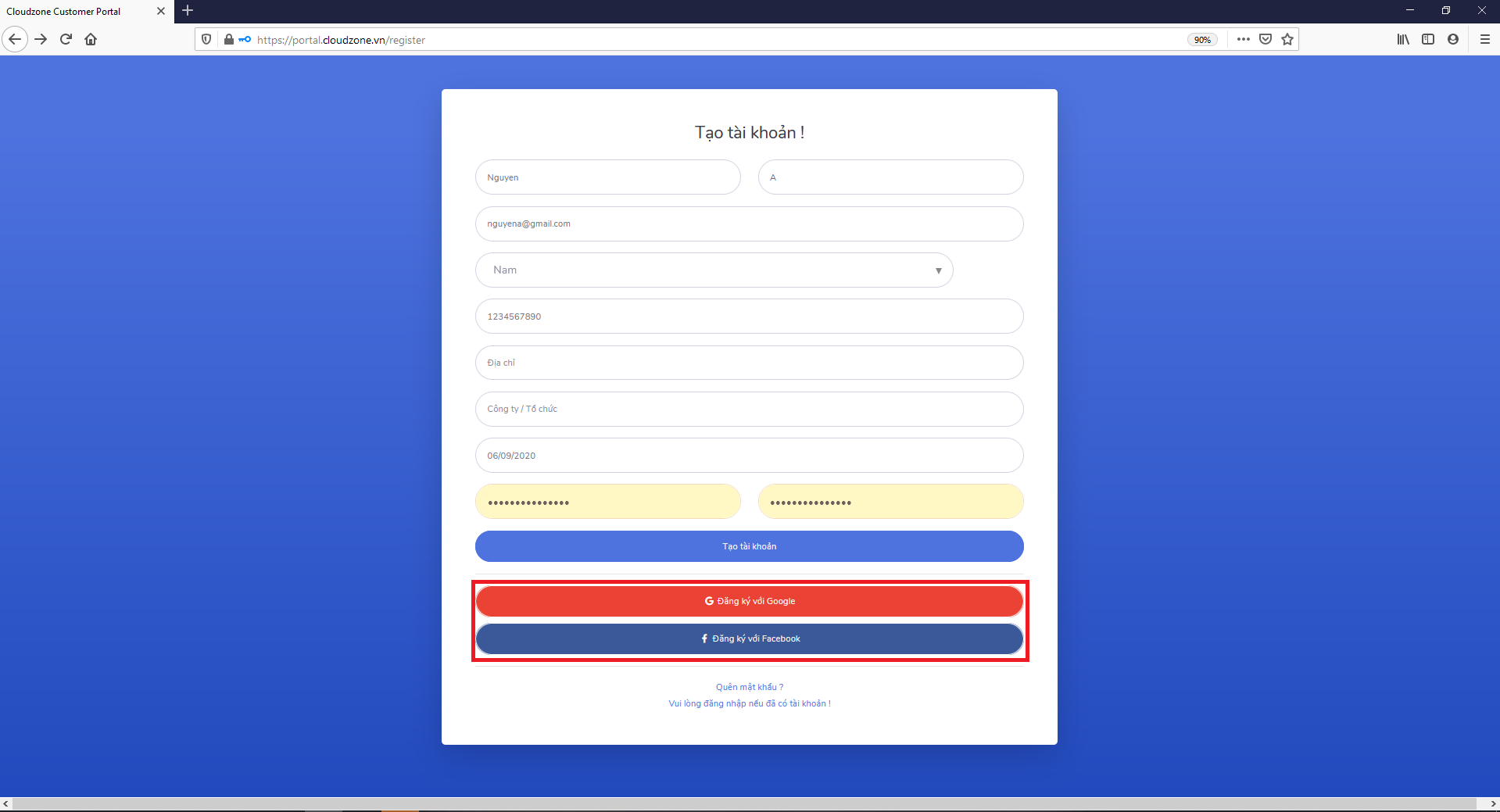
Task: Edit the first name field 'Nguyen'
Action: coord(607,177)
